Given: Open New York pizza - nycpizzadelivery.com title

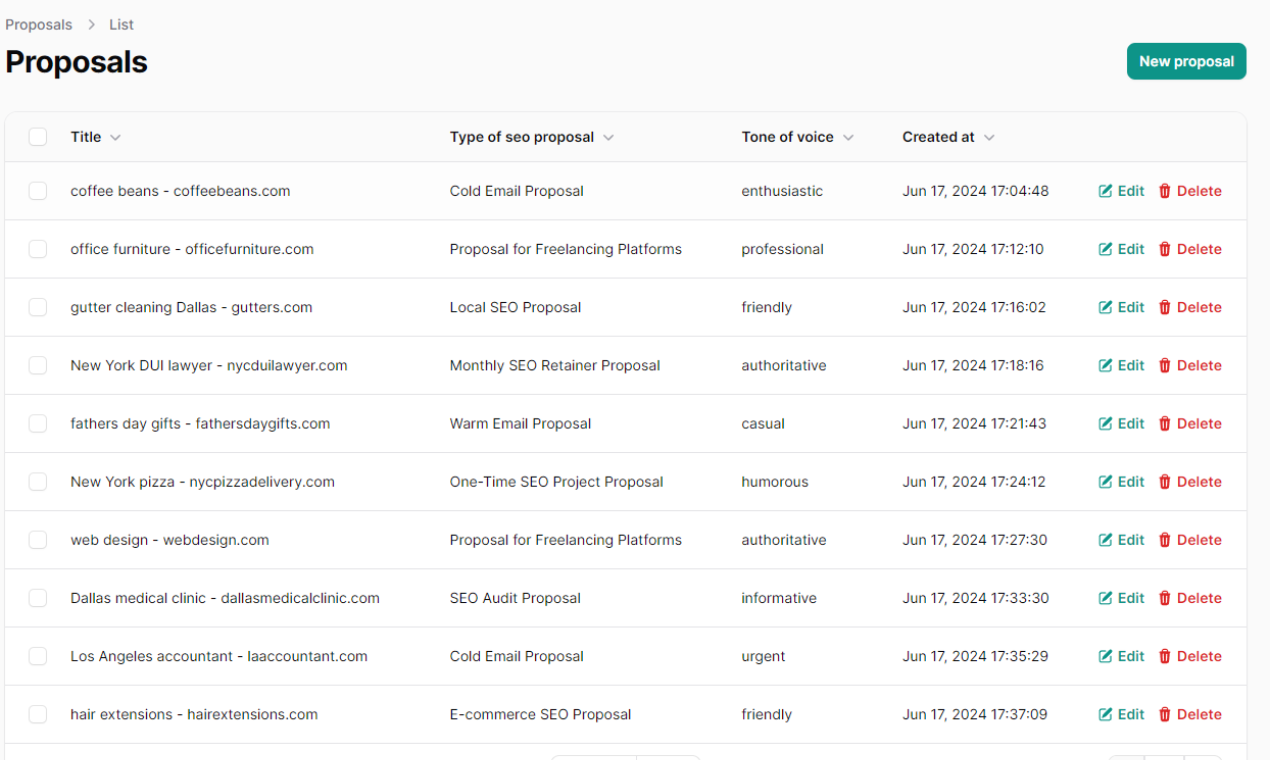Looking at the screenshot, I should (202, 481).
